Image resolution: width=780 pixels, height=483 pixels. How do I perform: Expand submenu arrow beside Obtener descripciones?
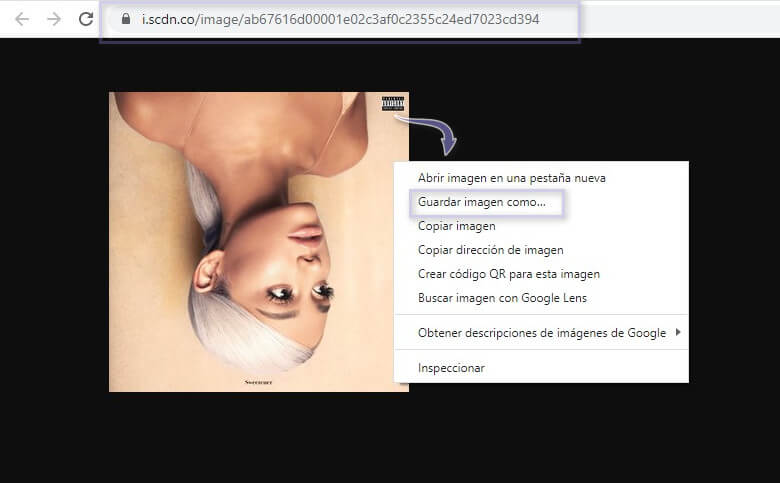pos(678,332)
